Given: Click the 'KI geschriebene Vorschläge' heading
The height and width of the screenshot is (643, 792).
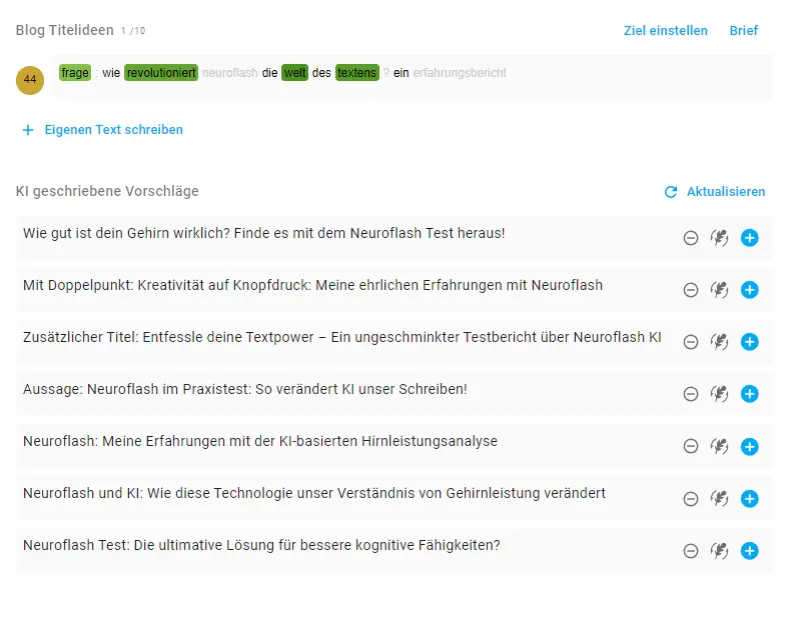Looking at the screenshot, I should coord(107,191).
